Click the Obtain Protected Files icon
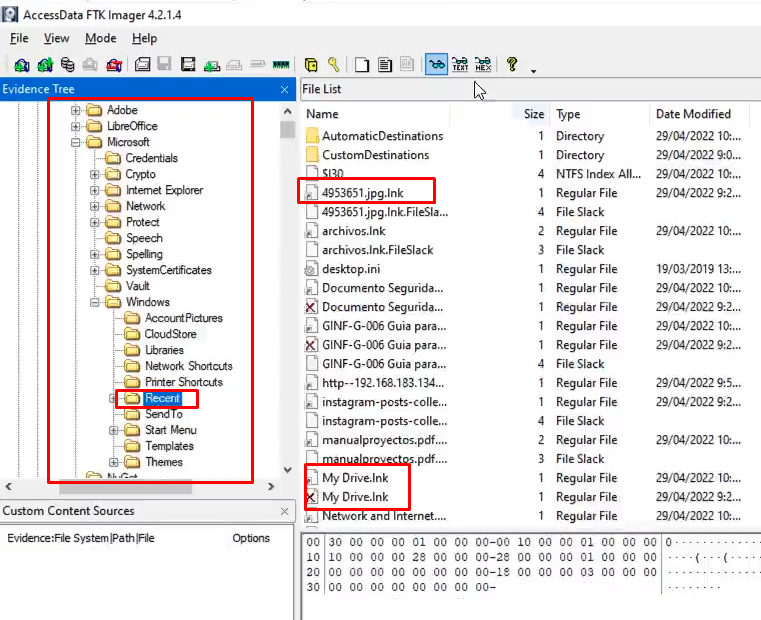The height and width of the screenshot is (620, 761). (x=311, y=65)
